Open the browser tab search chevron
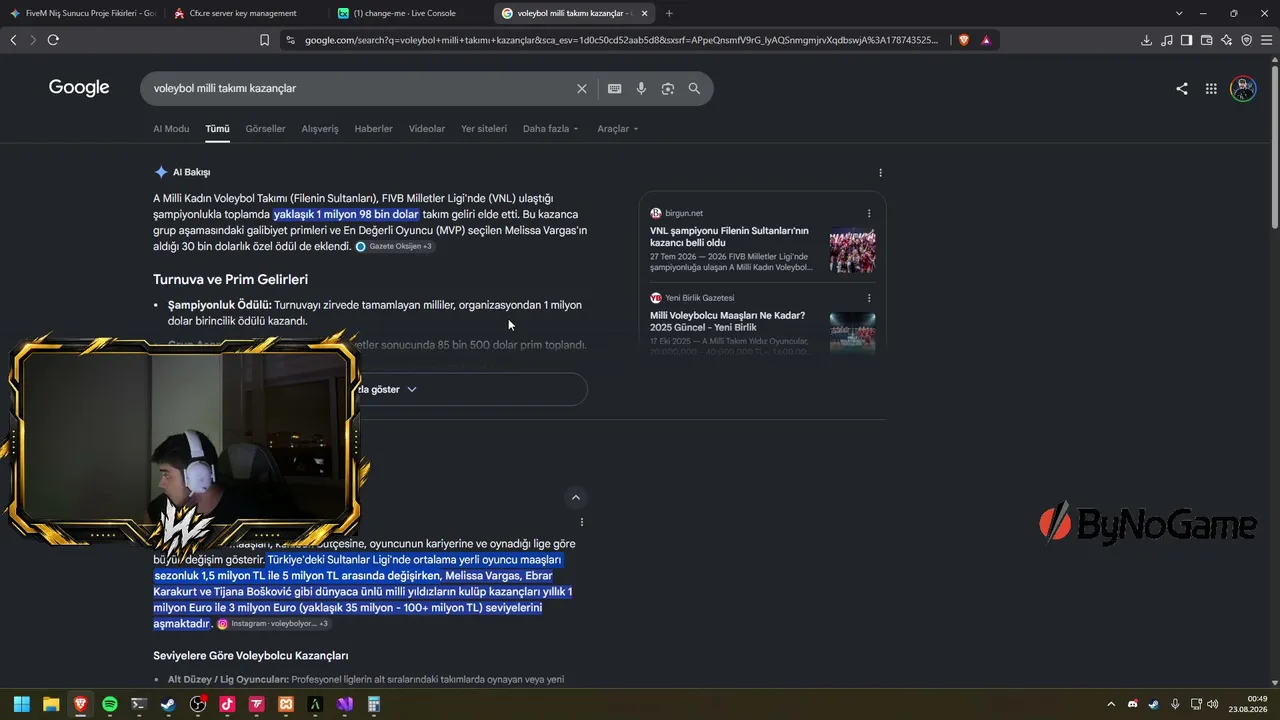Screen dimensions: 1280x720 coord(1179,13)
